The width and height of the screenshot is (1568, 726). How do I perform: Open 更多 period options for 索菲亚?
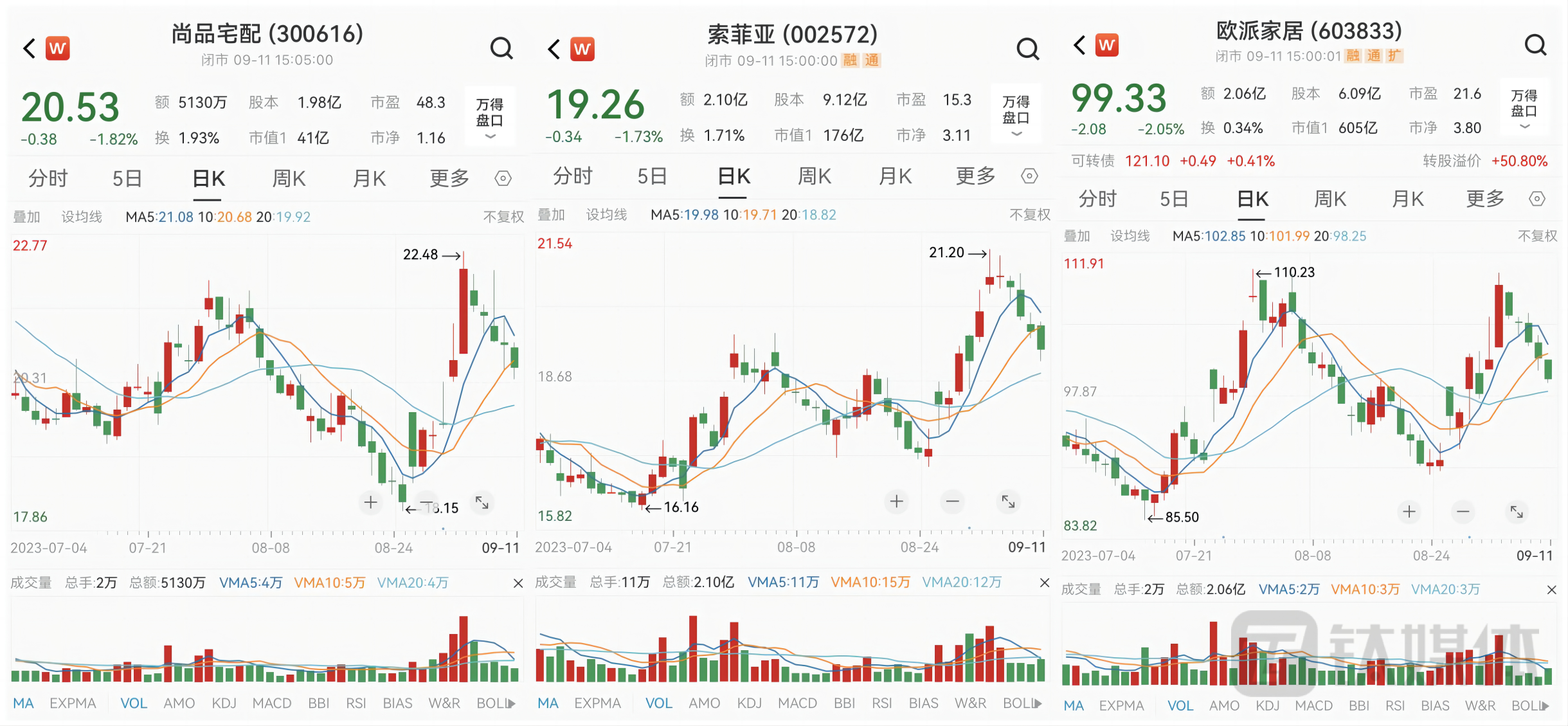tap(975, 176)
